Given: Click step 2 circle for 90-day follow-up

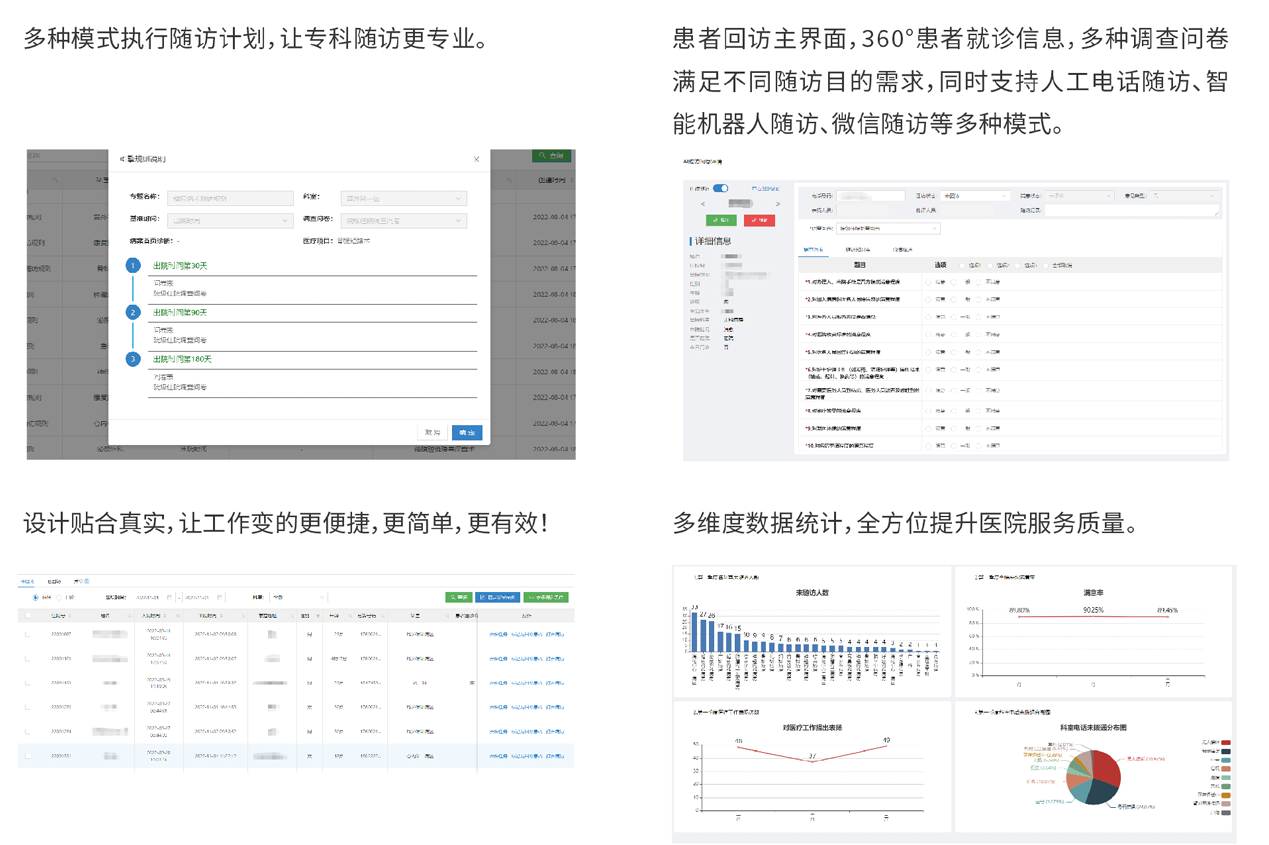Looking at the screenshot, I should pyautogui.click(x=133, y=313).
